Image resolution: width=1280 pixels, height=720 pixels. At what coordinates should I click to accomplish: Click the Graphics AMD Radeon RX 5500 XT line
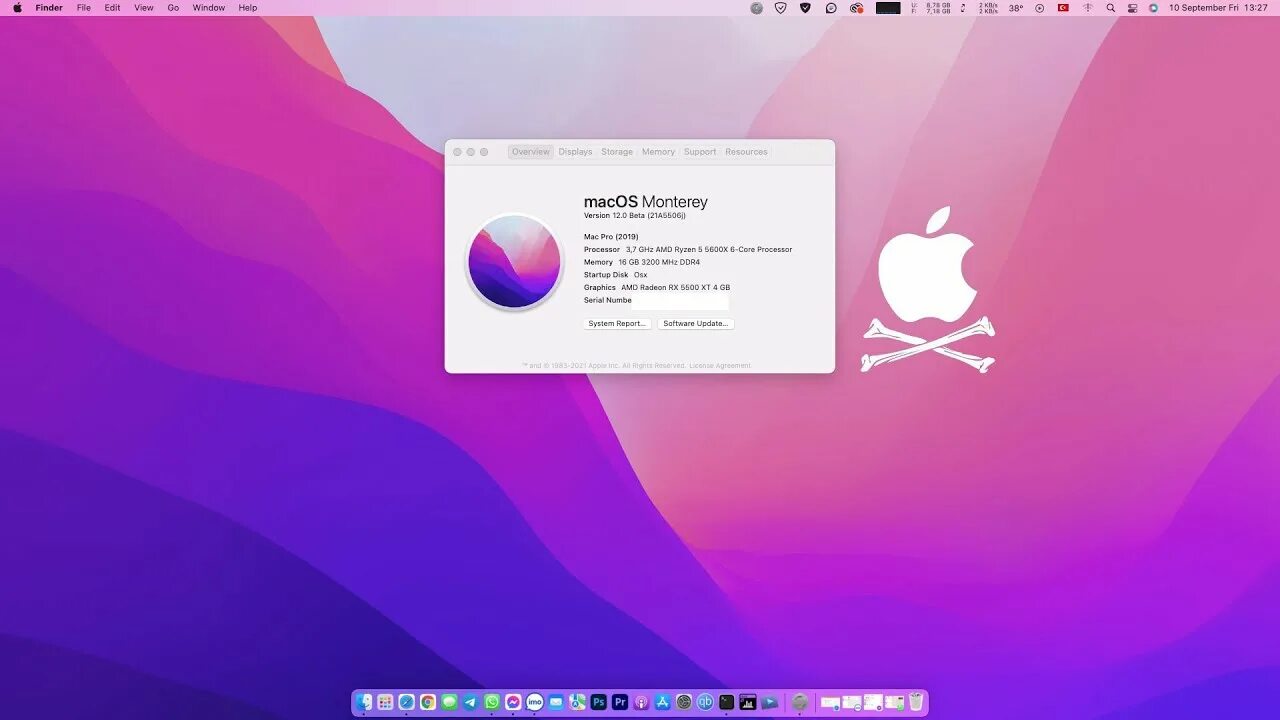[x=657, y=287]
